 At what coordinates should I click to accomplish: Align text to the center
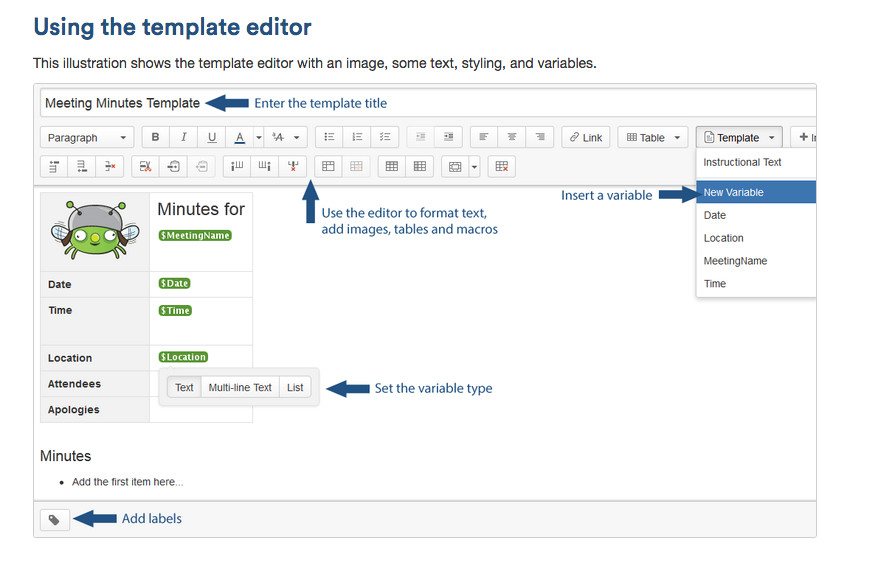pos(512,137)
